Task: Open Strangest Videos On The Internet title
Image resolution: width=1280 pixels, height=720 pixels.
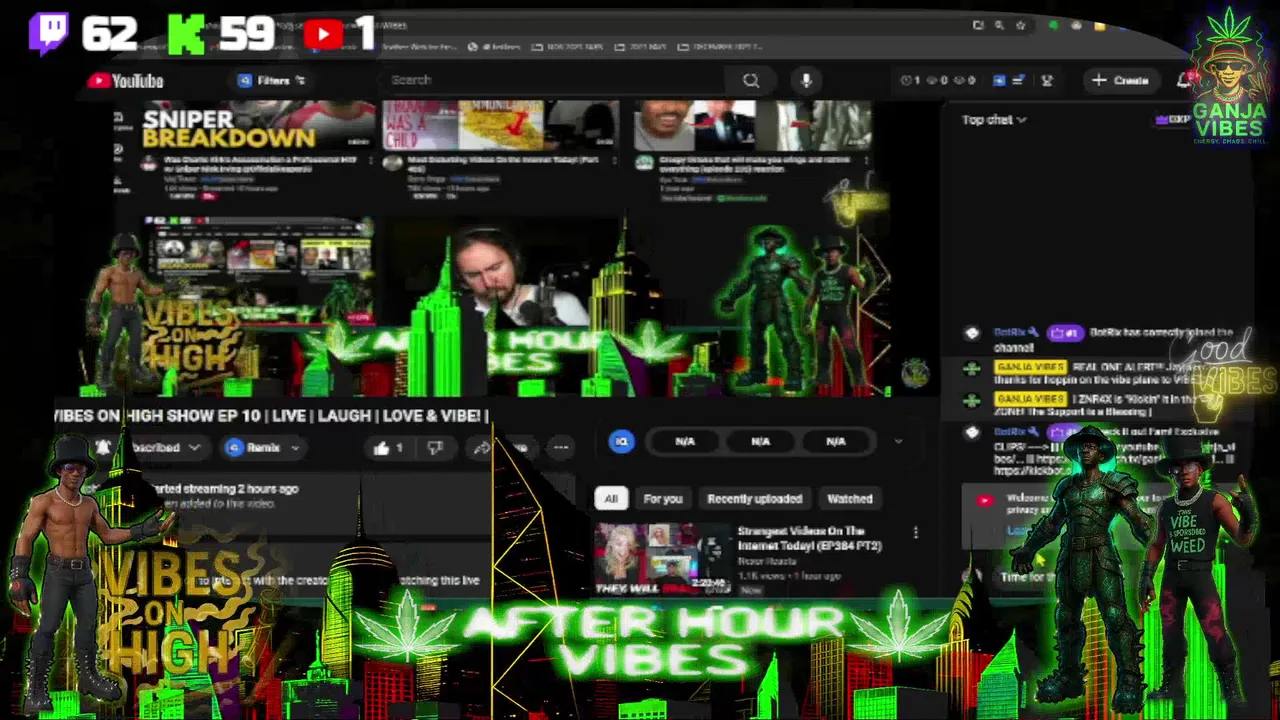Action: coord(810,539)
